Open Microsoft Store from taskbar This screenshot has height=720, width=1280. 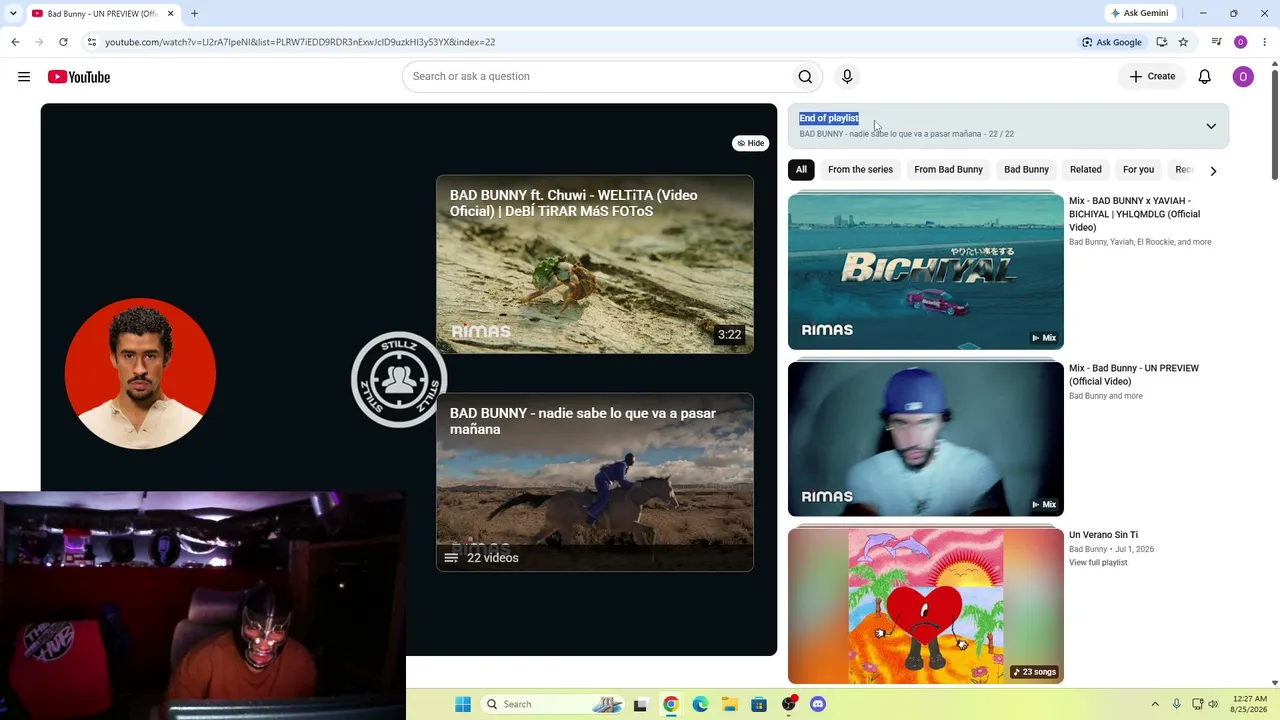tap(759, 704)
